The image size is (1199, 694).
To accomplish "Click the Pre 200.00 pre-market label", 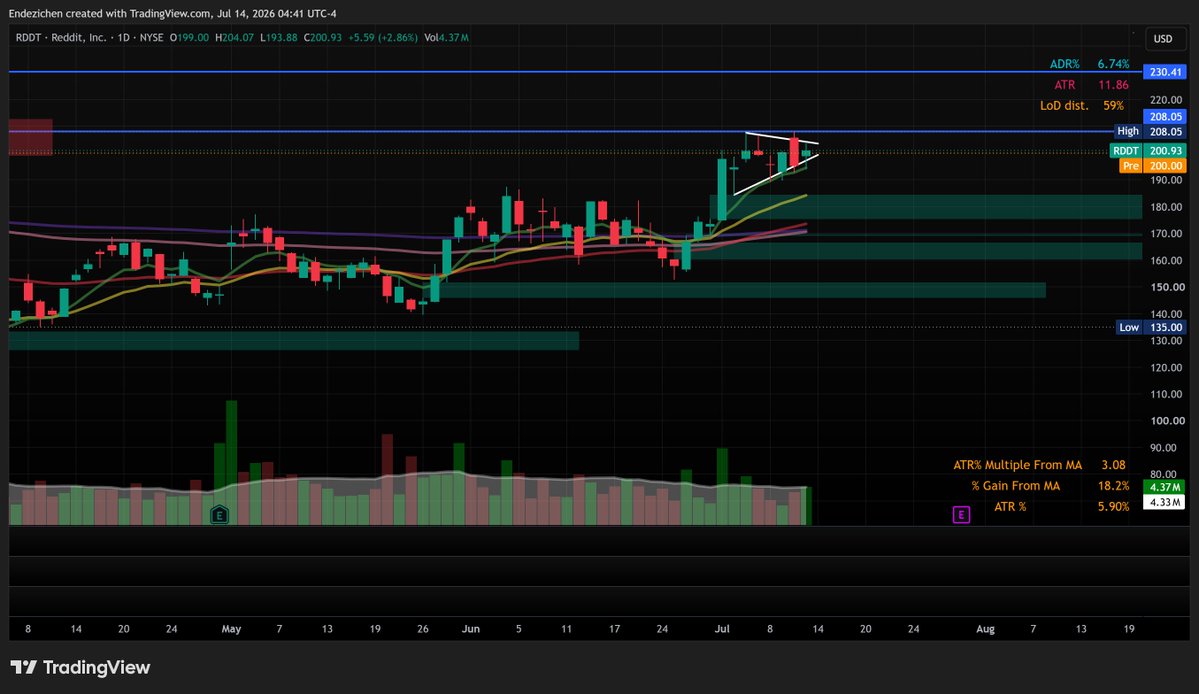I will (x=1152, y=165).
